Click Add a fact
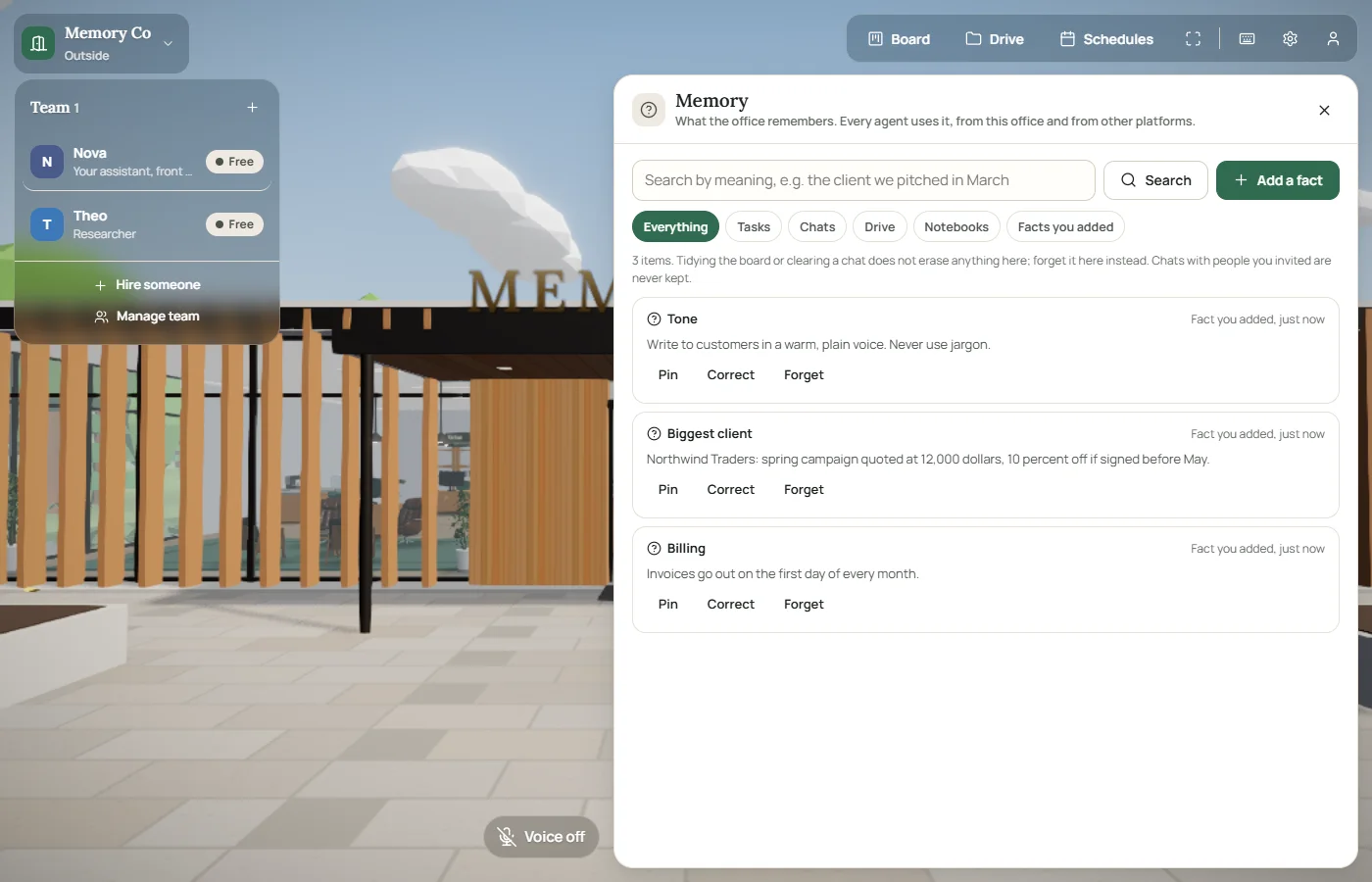This screenshot has width=1372, height=882. 1278,180
